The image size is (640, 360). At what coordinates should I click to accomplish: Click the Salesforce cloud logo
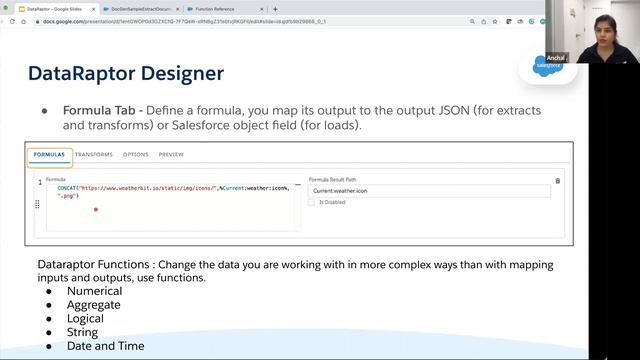pyautogui.click(x=548, y=67)
